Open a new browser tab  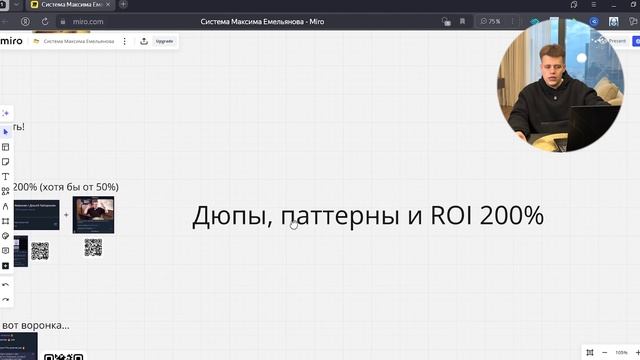pos(123,4)
